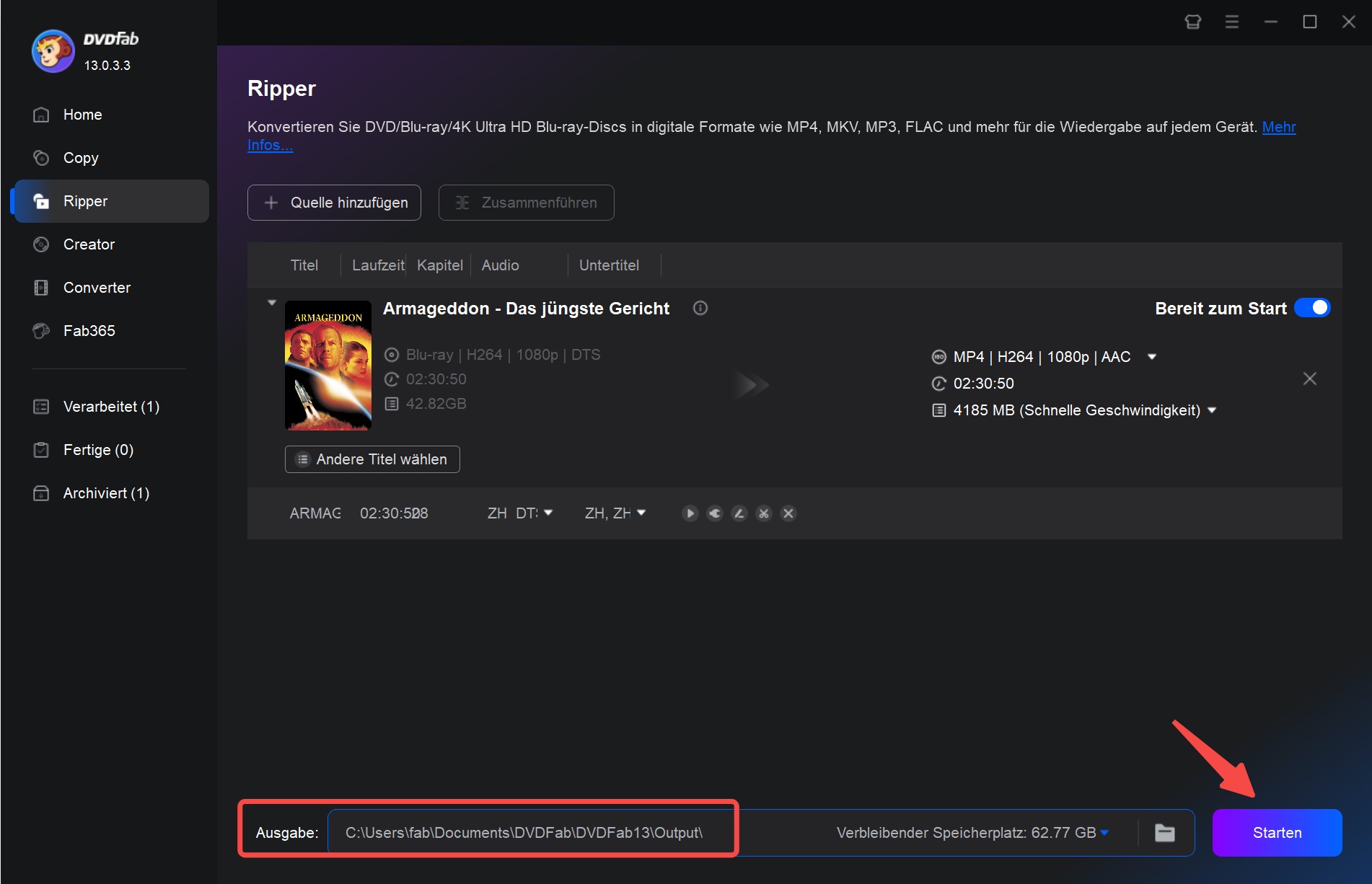This screenshot has width=1372, height=884.
Task: Open the ZH, ZH subtitle dropdown
Action: coord(641,513)
